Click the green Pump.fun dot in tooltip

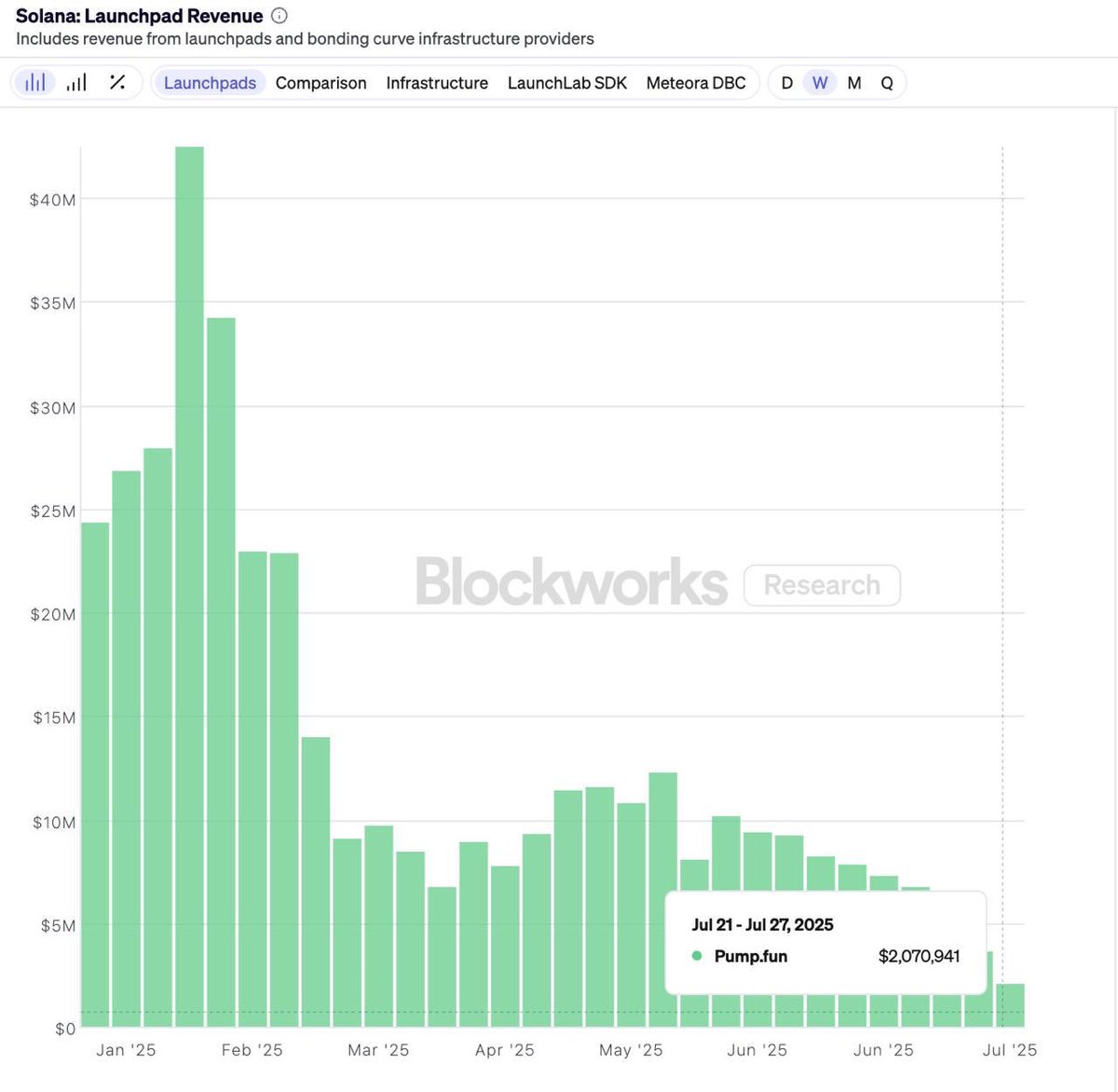click(x=697, y=956)
